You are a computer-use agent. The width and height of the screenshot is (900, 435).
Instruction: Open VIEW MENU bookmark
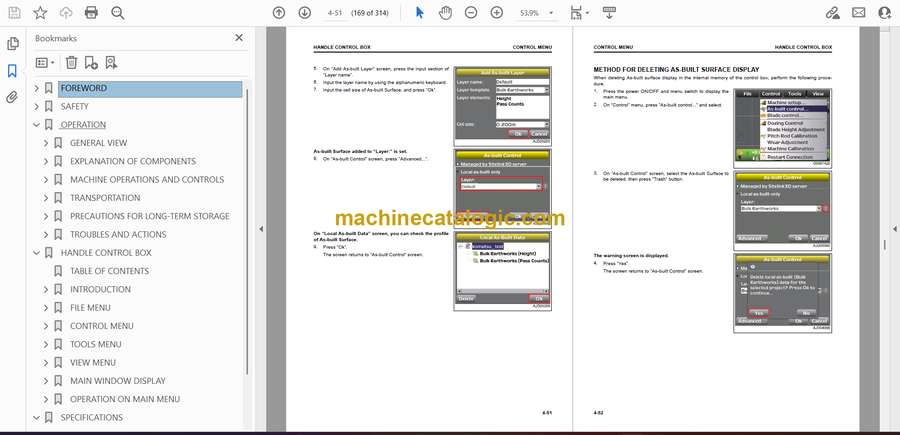(x=93, y=363)
